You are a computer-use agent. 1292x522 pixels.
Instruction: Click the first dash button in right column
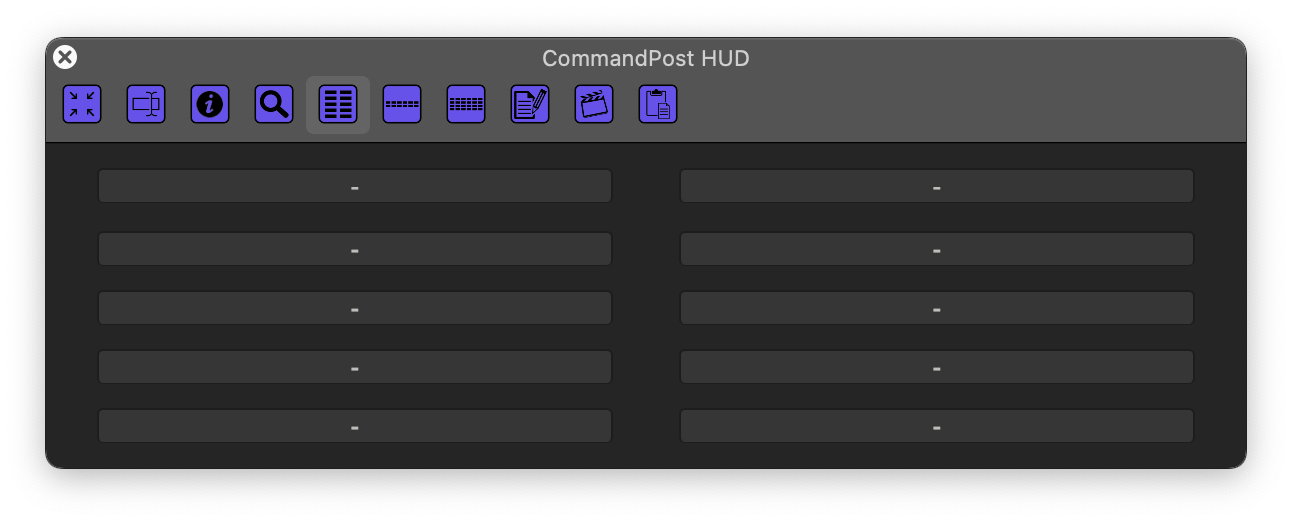tap(937, 187)
